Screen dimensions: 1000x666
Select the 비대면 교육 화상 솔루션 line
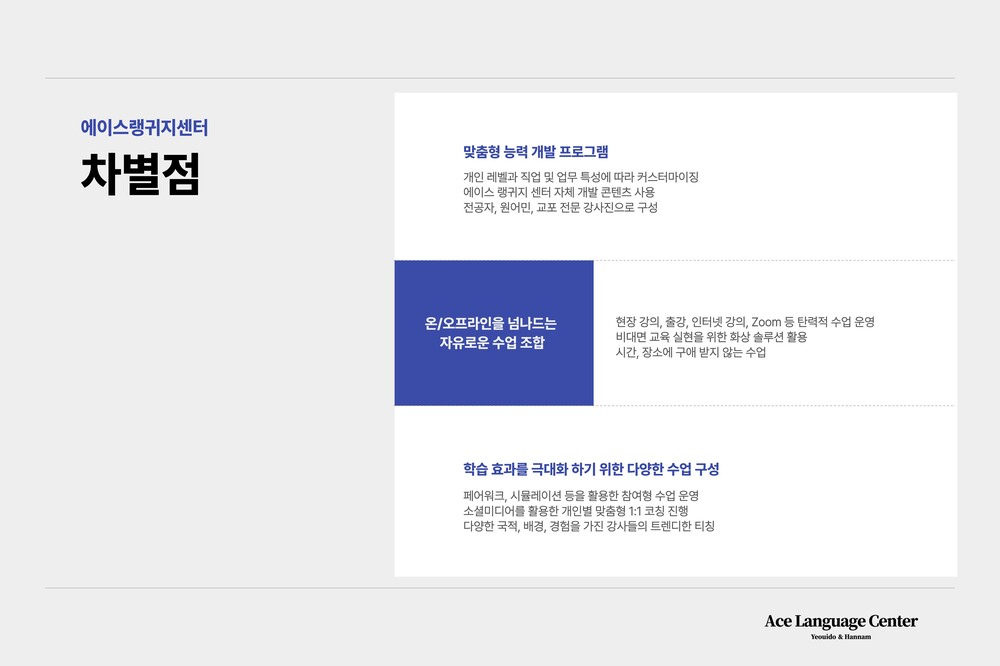point(711,337)
